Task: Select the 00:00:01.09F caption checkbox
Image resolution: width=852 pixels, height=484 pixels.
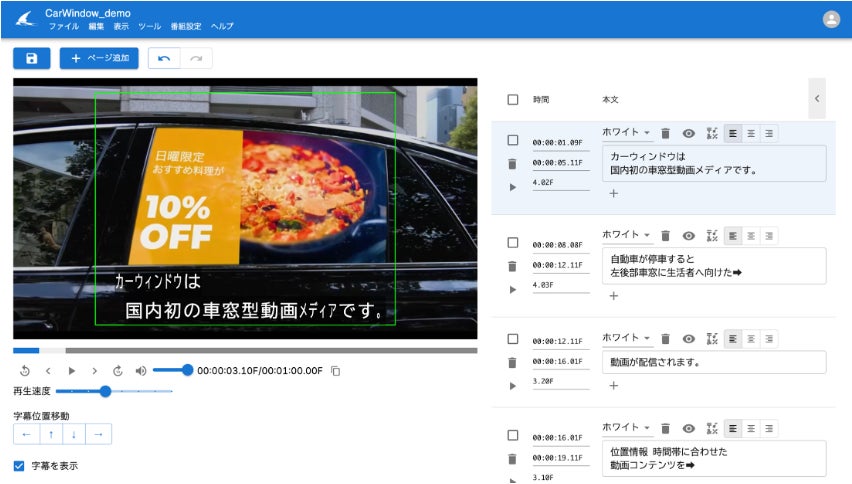Action: pos(512,140)
